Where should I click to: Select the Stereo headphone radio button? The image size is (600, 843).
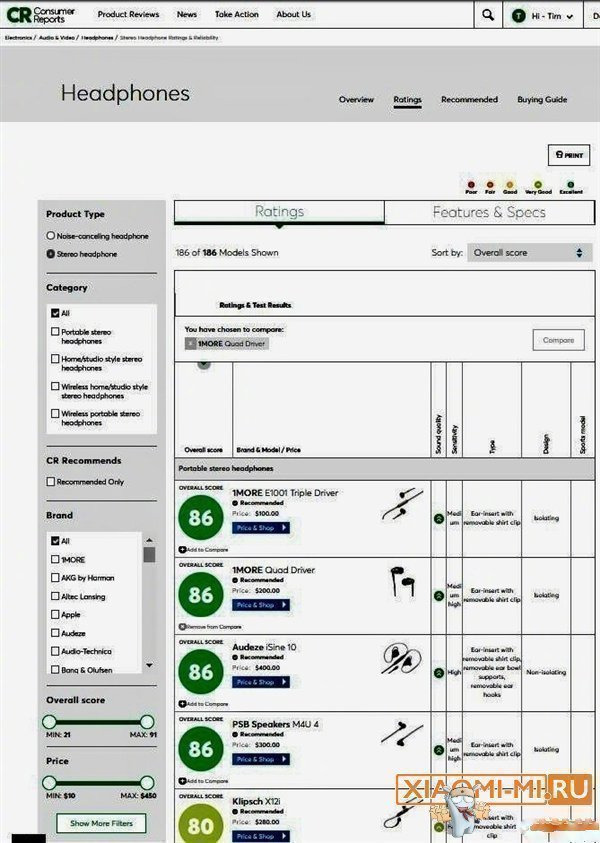click(51, 254)
